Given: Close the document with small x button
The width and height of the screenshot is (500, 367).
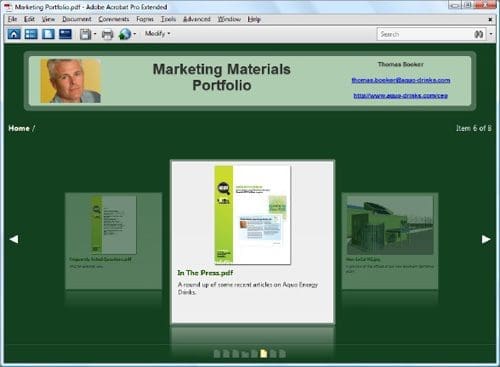Looking at the screenshot, I should (x=490, y=19).
